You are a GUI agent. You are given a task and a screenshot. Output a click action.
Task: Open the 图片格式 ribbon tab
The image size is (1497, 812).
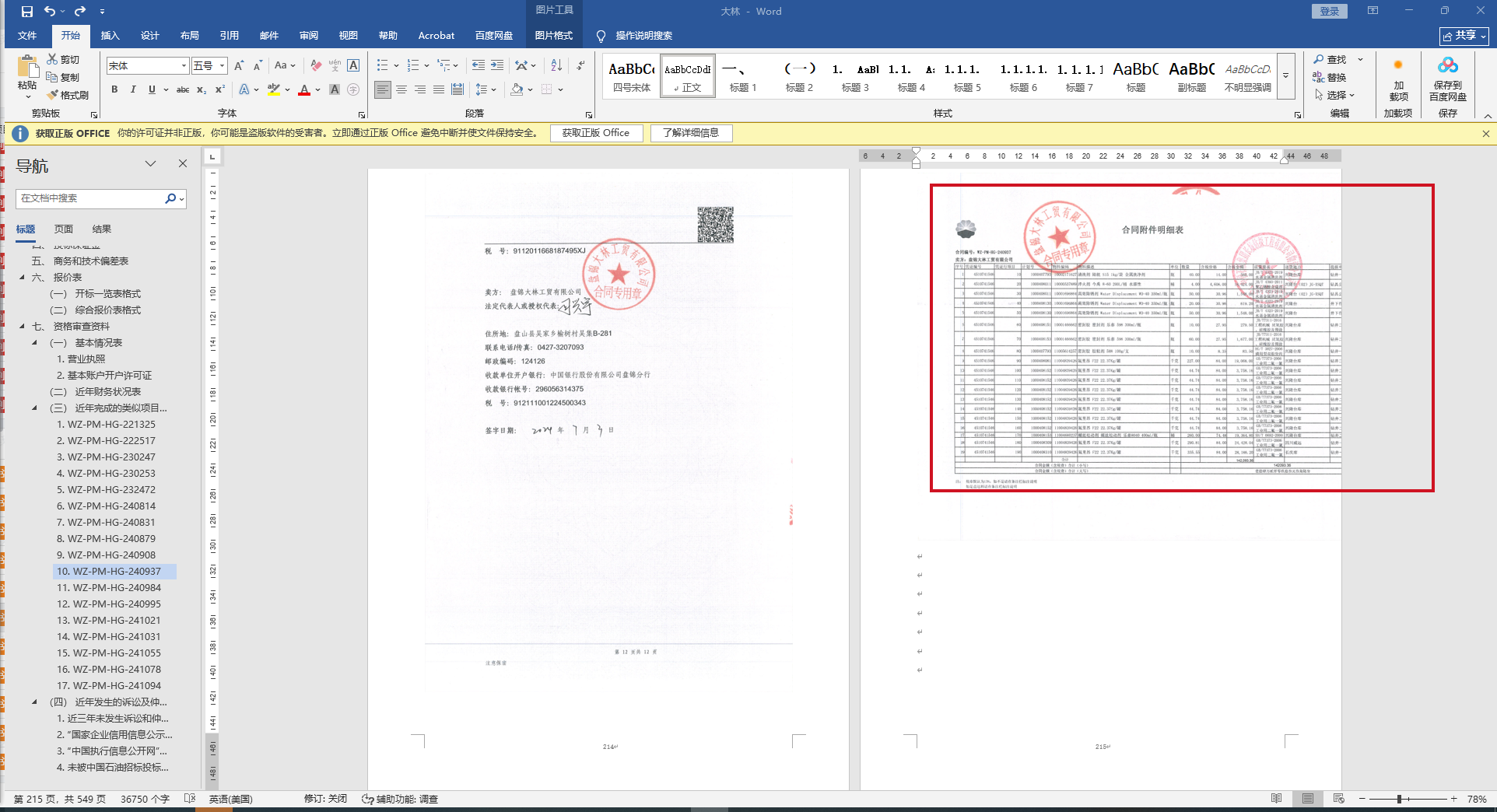pos(554,36)
